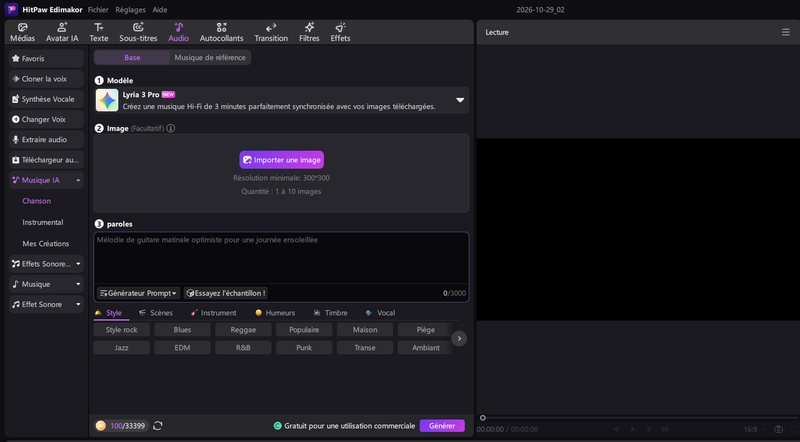Toggle the Reggae style tag
This screenshot has width=800, height=442.
coord(243,330)
